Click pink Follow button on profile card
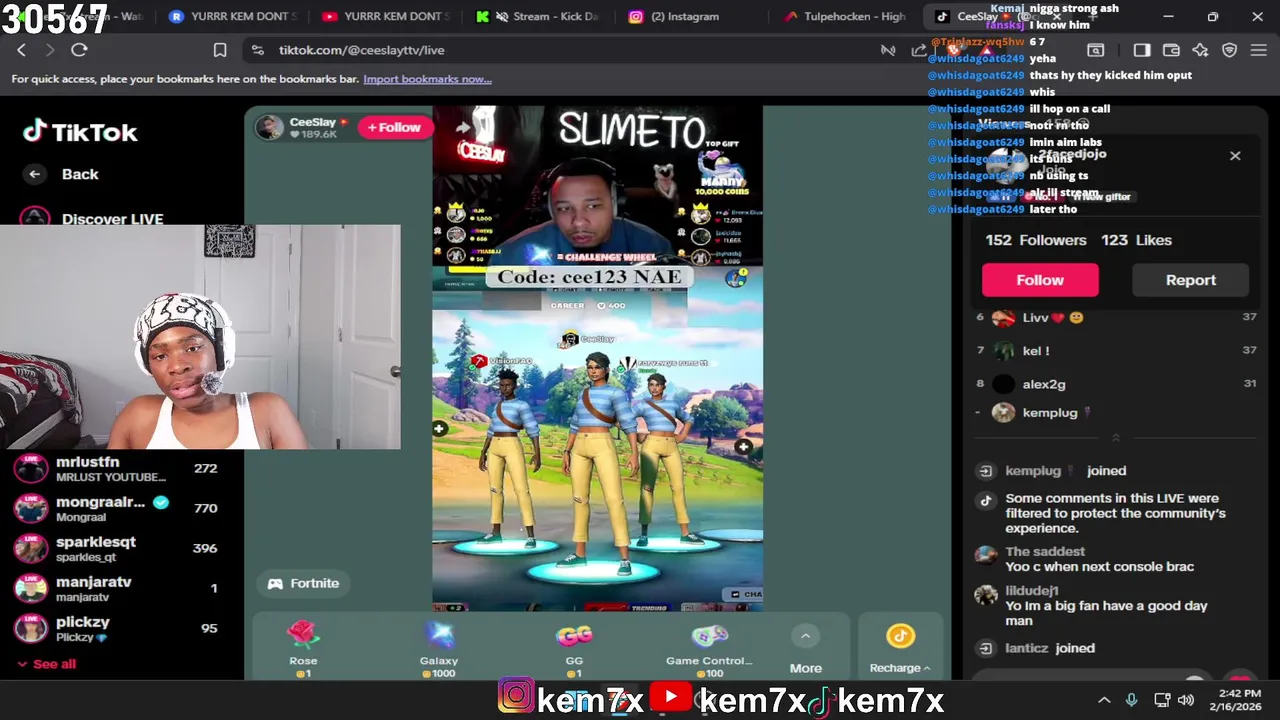The width and height of the screenshot is (1280, 720). click(1040, 280)
